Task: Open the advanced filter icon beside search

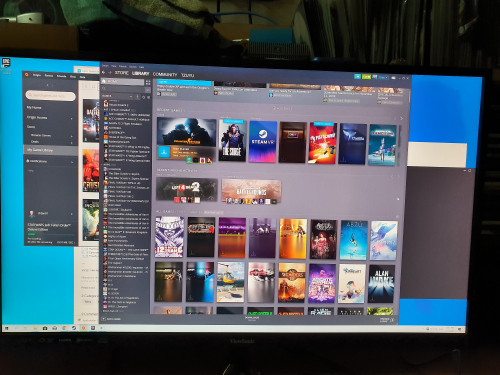Action: point(148,90)
